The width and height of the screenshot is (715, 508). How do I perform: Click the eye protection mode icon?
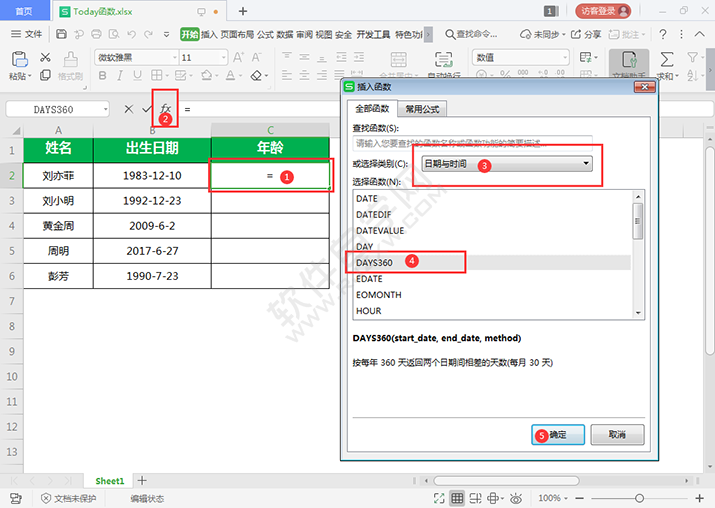[516, 498]
